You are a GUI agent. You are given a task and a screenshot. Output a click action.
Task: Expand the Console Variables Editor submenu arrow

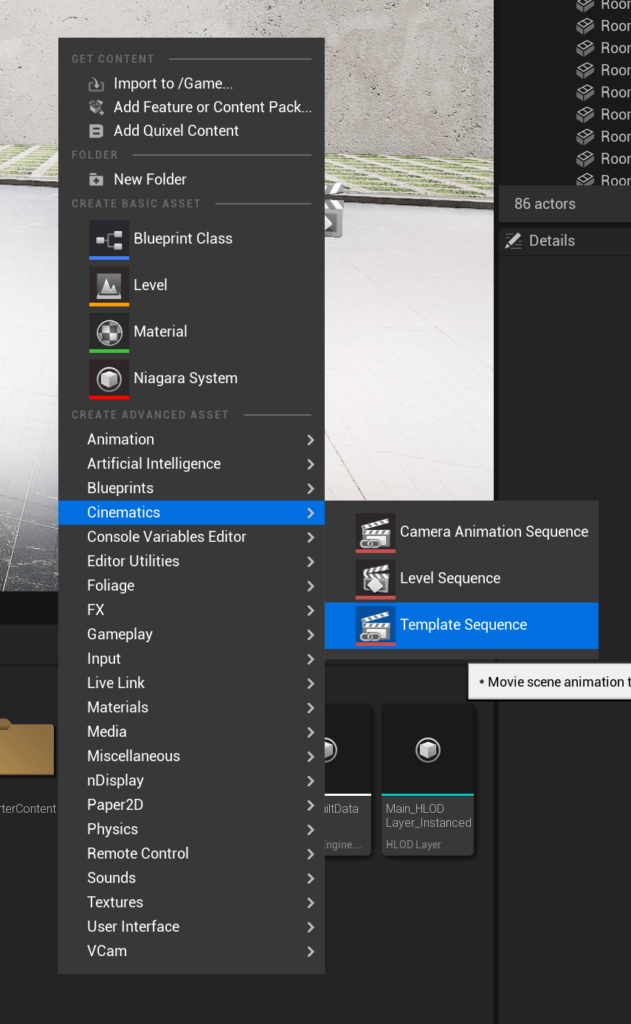coord(311,537)
